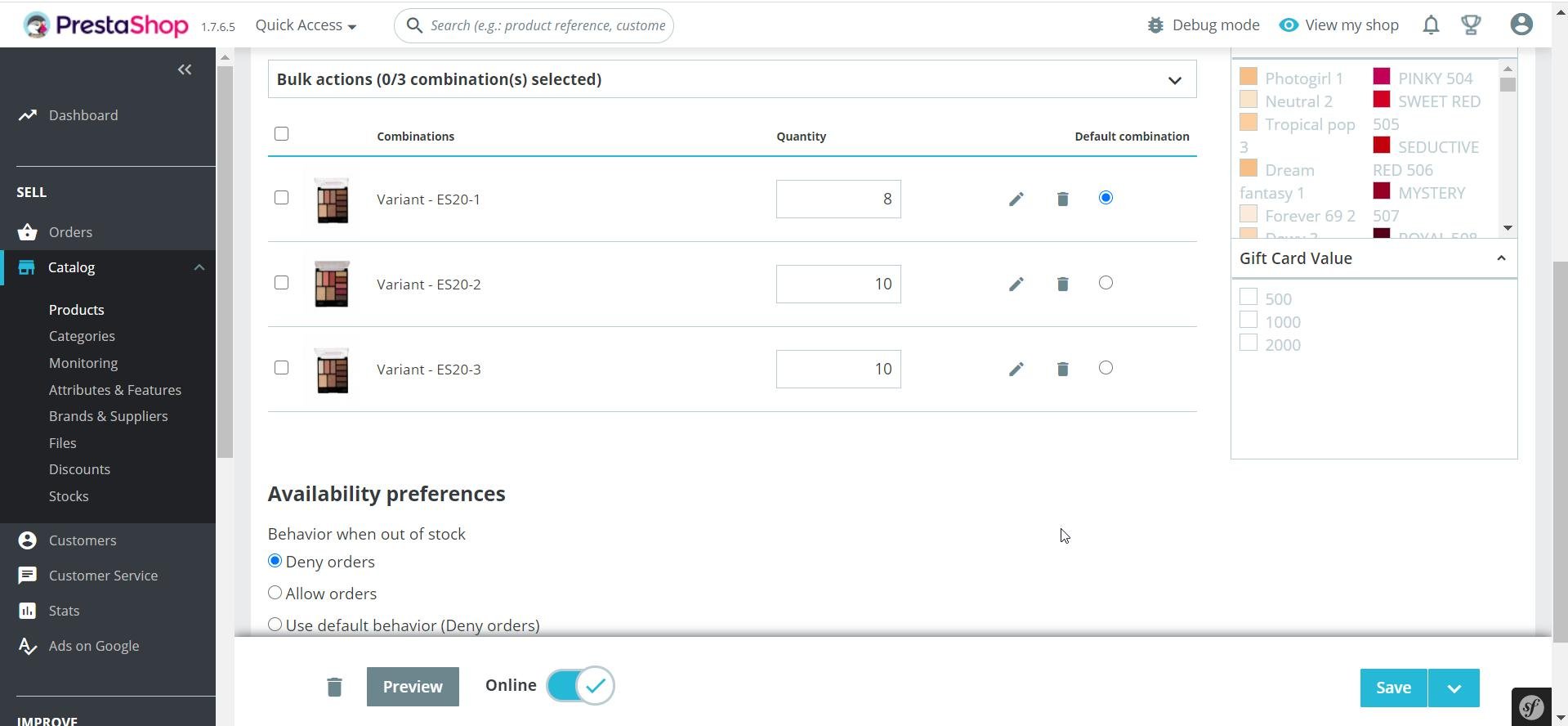The height and width of the screenshot is (726, 1568).
Task: Collapse the sidebar menu with double-chevron icon
Action: tap(185, 69)
